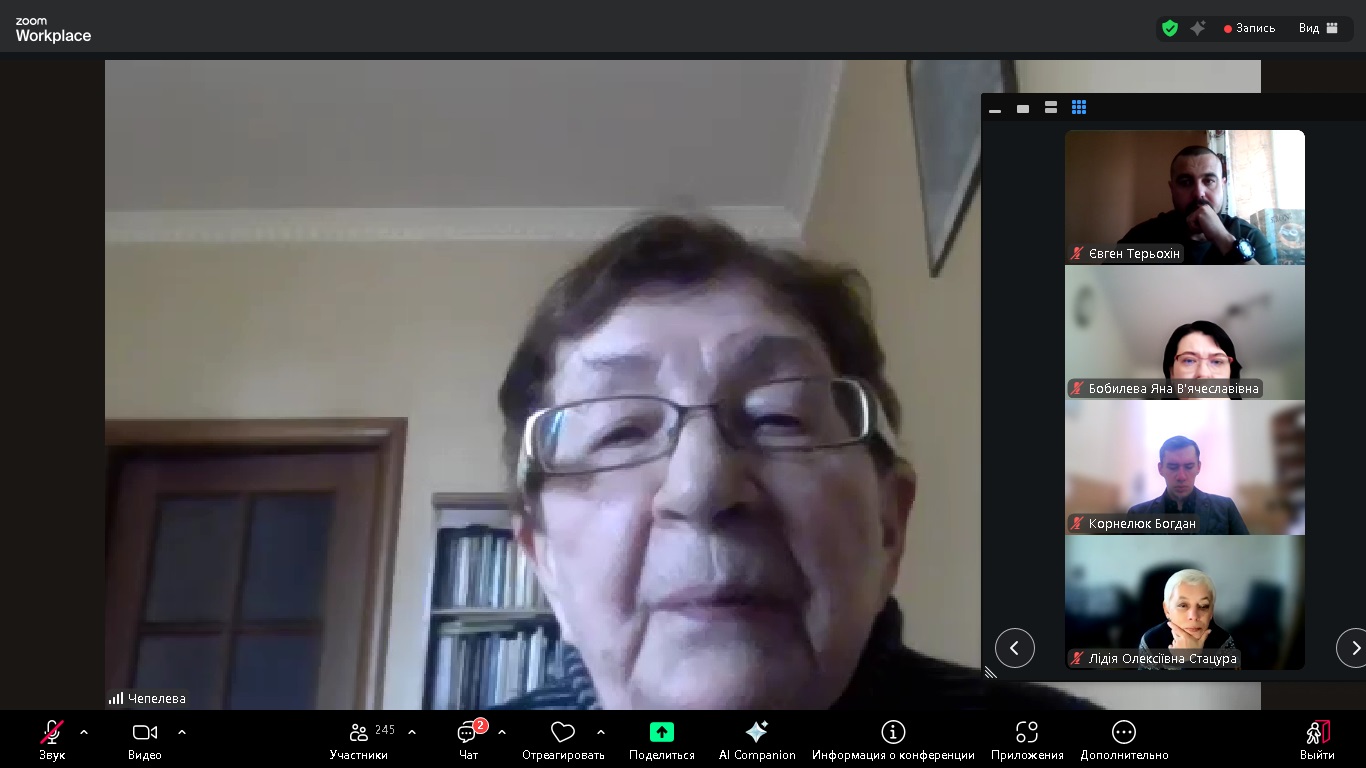Click the Запись recording indicator

tap(1249, 28)
